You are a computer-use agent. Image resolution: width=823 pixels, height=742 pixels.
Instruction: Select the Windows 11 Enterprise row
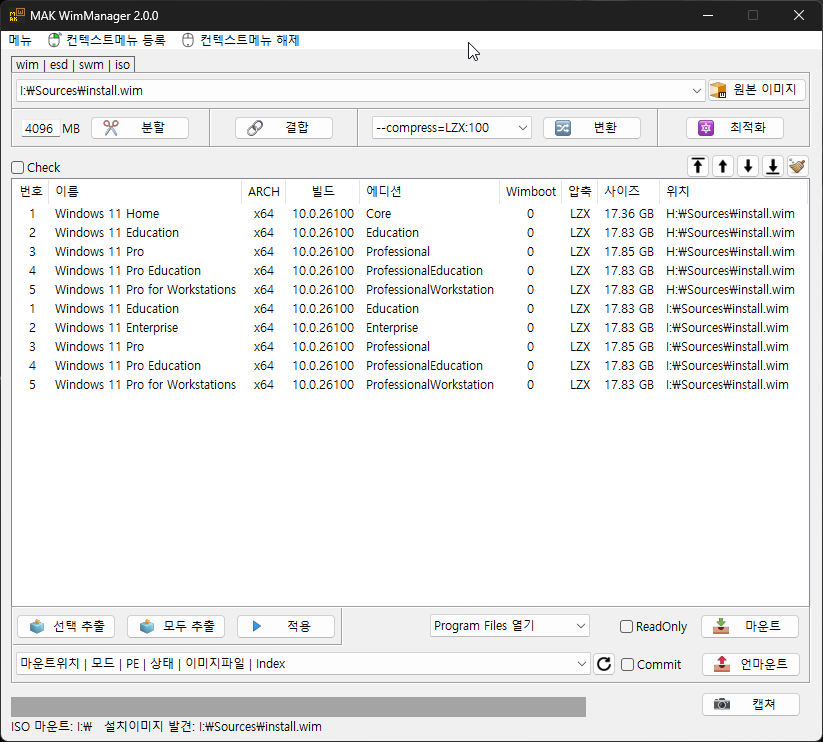tap(410, 327)
